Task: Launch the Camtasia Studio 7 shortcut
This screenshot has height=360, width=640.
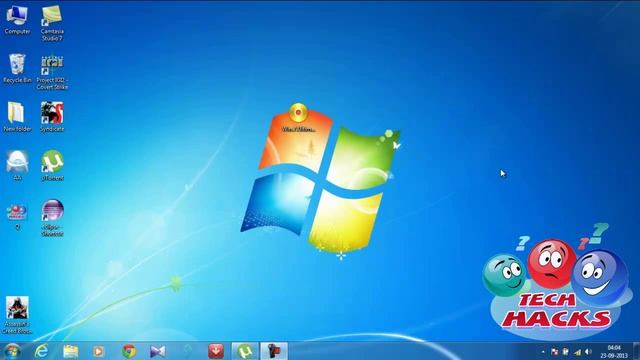Action: (x=52, y=24)
